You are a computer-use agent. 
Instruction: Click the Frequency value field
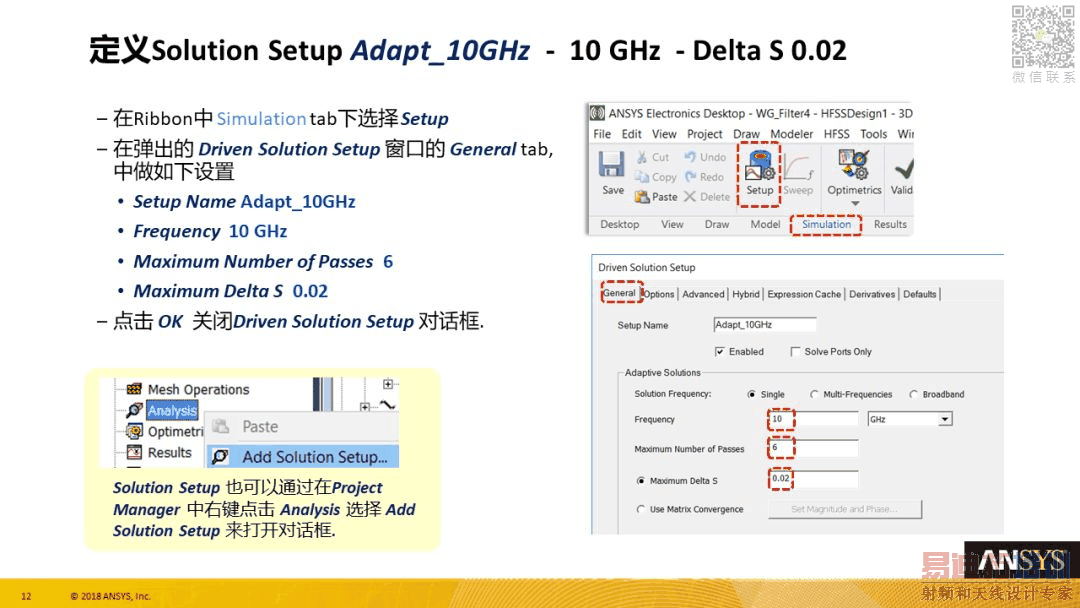tap(813, 419)
